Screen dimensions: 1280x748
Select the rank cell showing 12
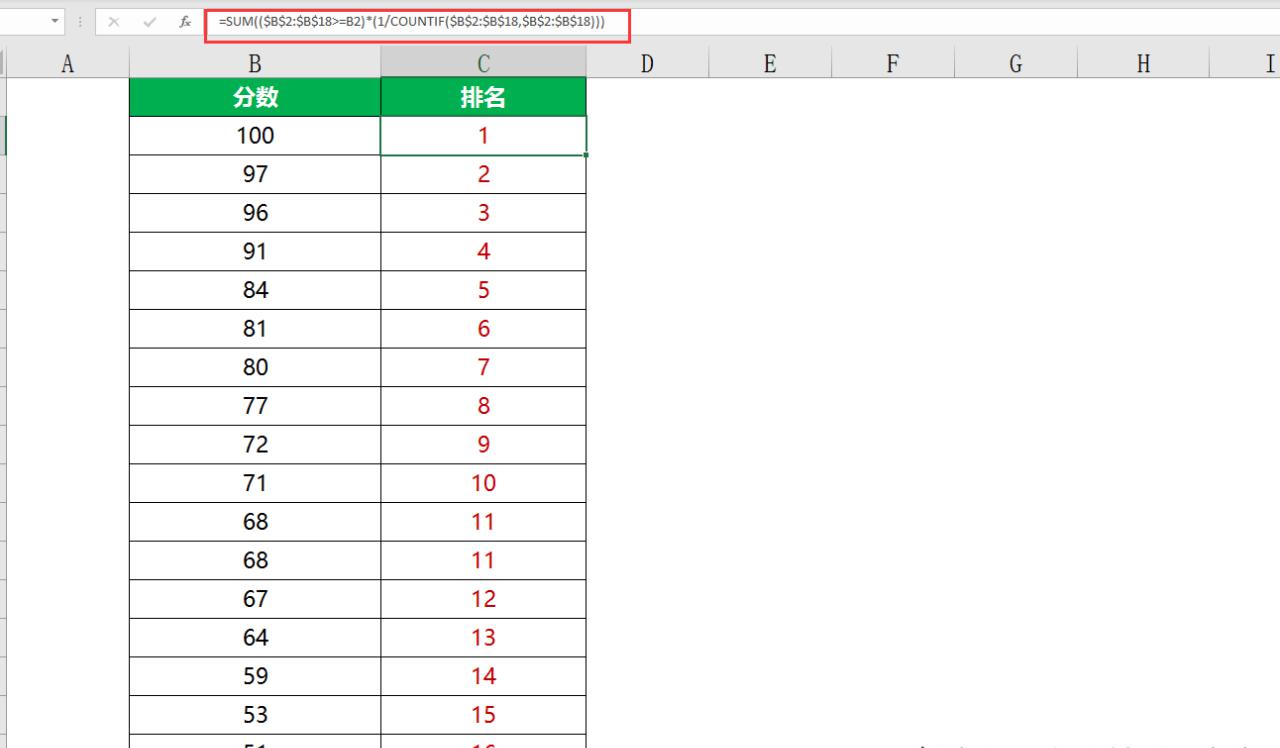click(x=483, y=599)
